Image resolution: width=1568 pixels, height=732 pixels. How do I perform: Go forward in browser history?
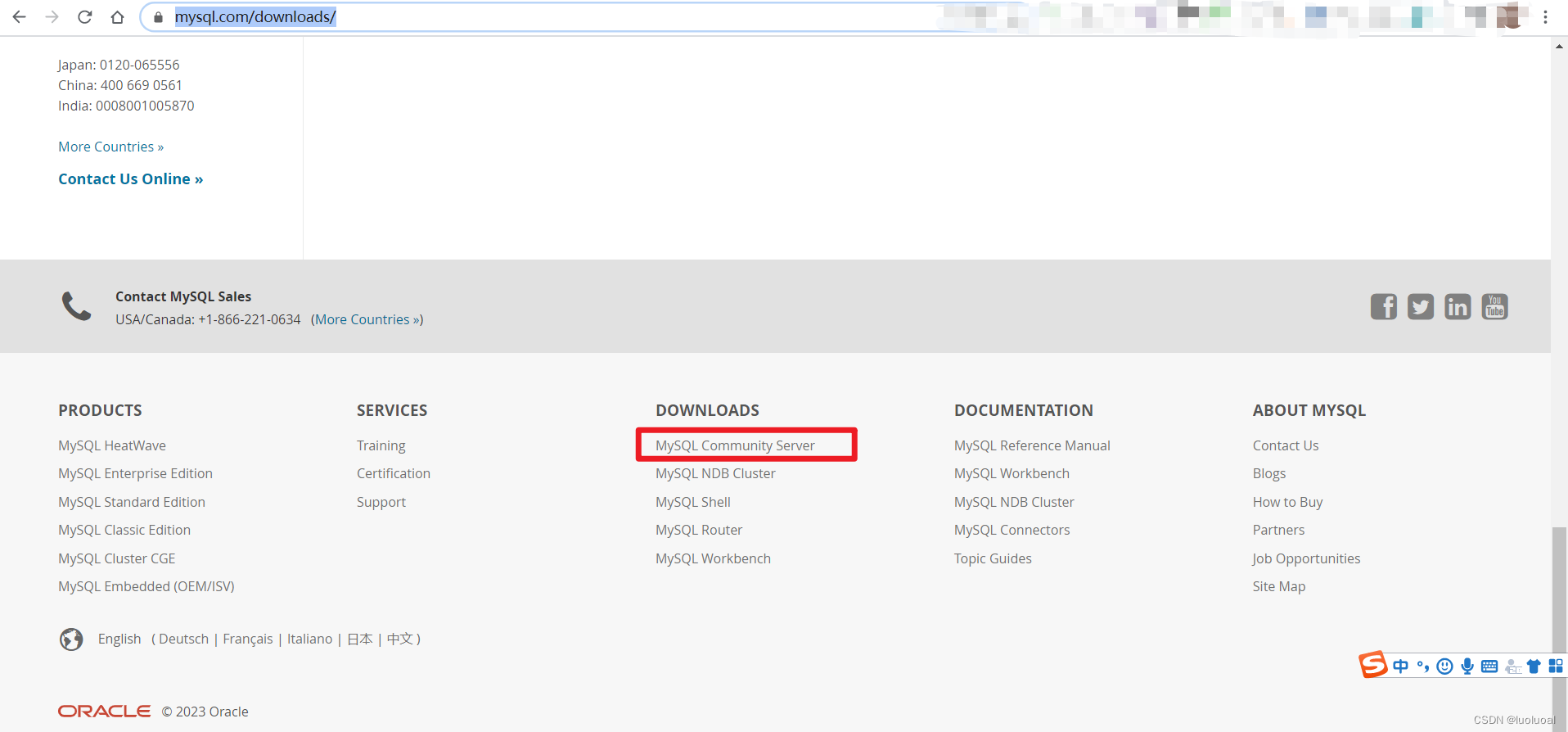(x=52, y=16)
